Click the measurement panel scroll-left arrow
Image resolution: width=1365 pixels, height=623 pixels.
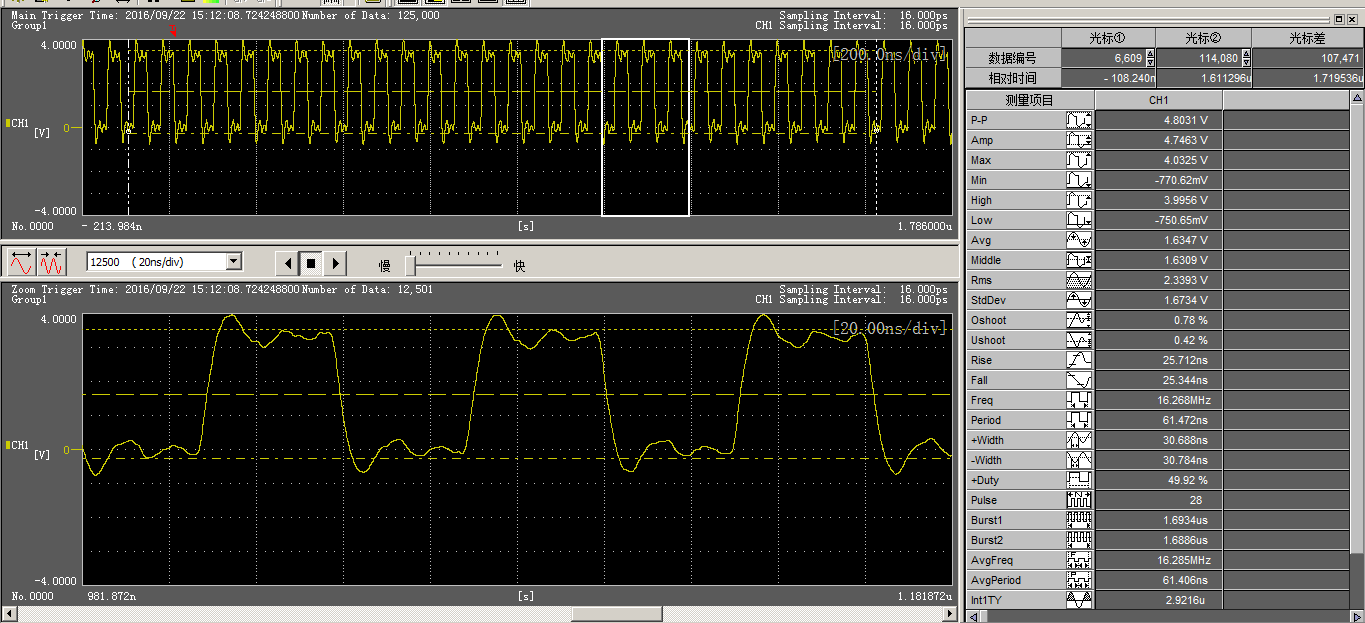point(973,617)
